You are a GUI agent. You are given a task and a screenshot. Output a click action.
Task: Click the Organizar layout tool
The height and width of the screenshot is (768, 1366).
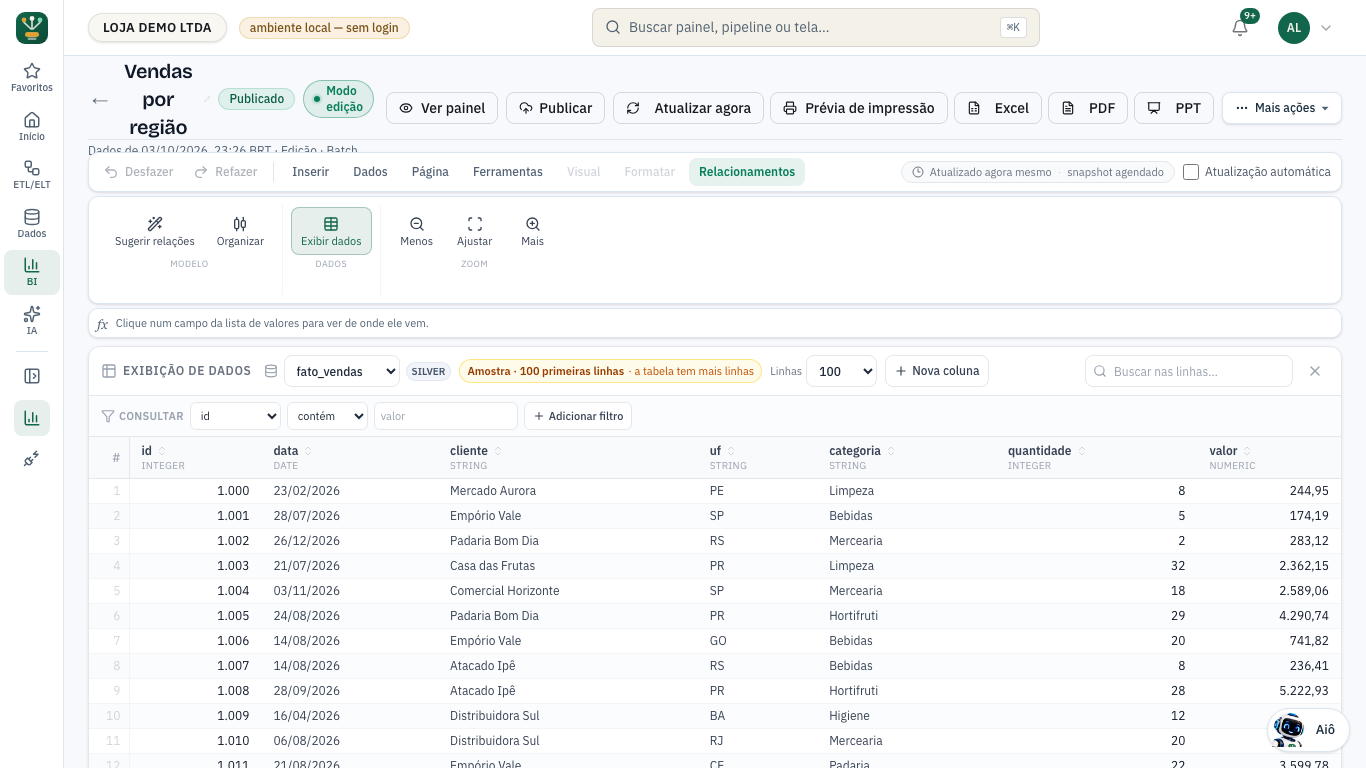click(x=240, y=231)
